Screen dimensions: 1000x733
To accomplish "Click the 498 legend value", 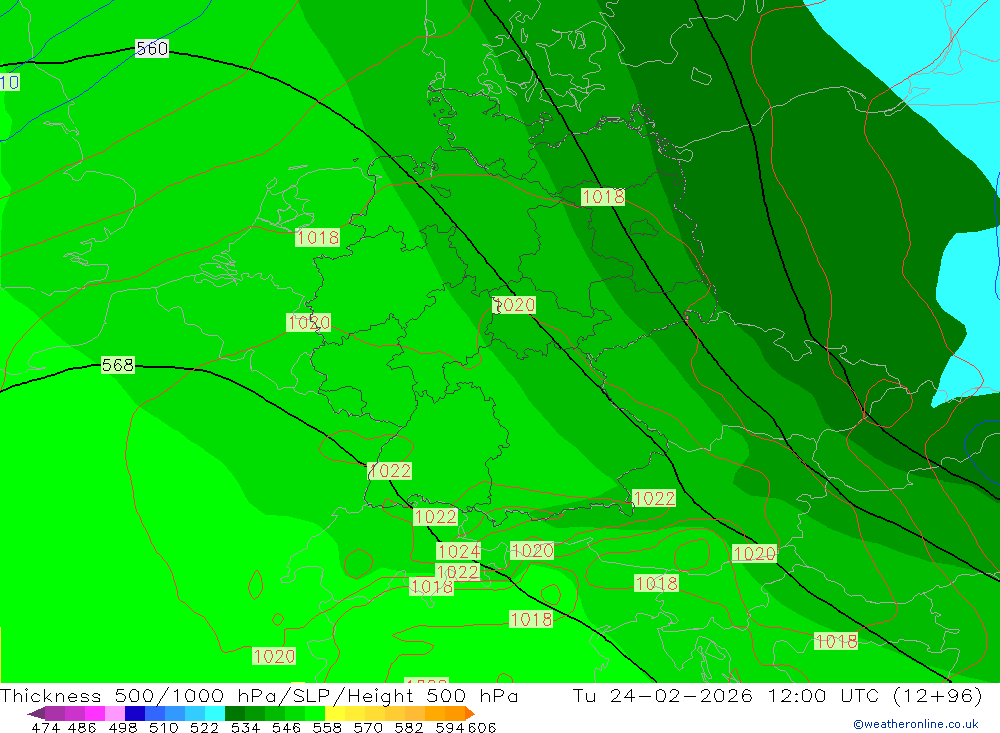I will (123, 727).
